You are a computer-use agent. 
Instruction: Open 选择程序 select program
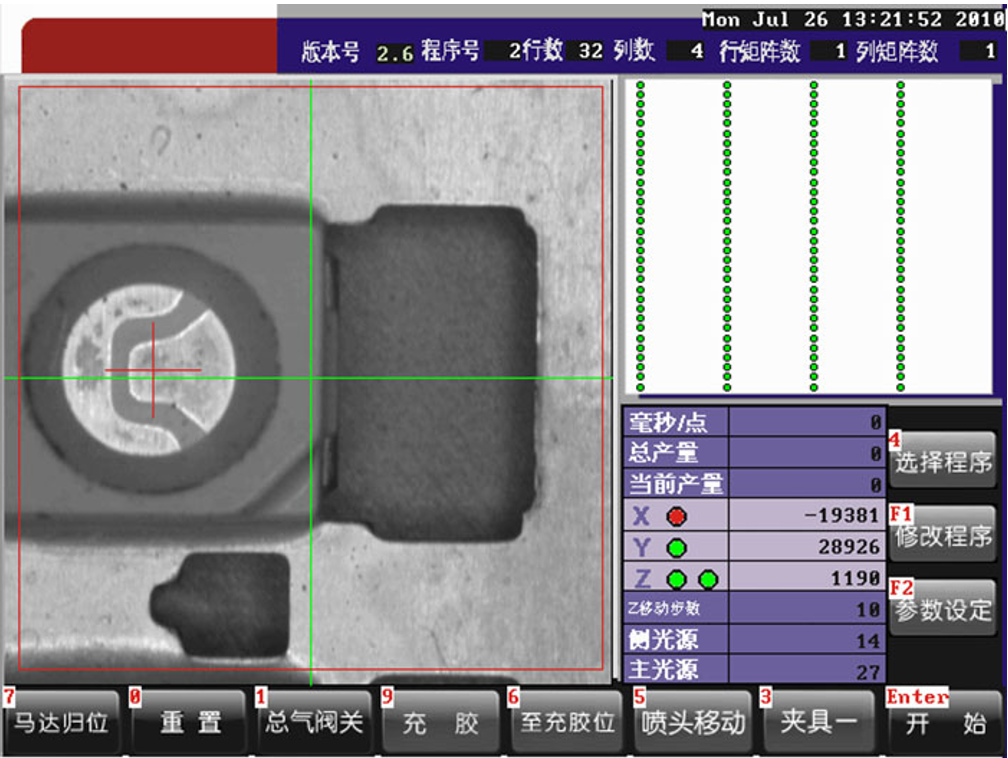pos(943,460)
